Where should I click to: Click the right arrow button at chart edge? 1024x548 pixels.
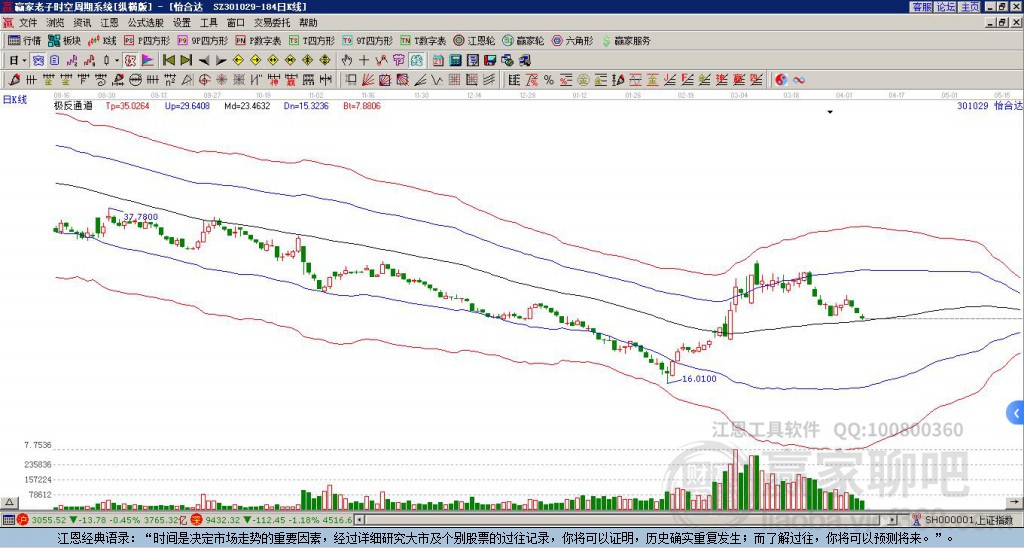pyautogui.click(x=1016, y=502)
